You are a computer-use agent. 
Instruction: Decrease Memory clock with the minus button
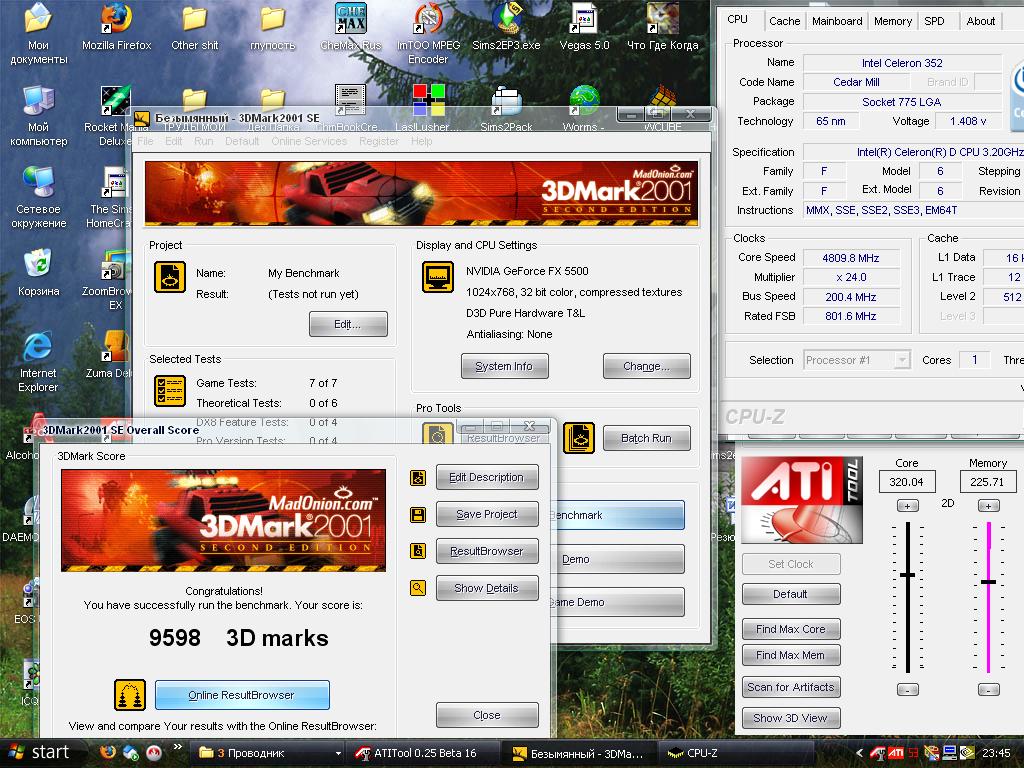pos(988,690)
